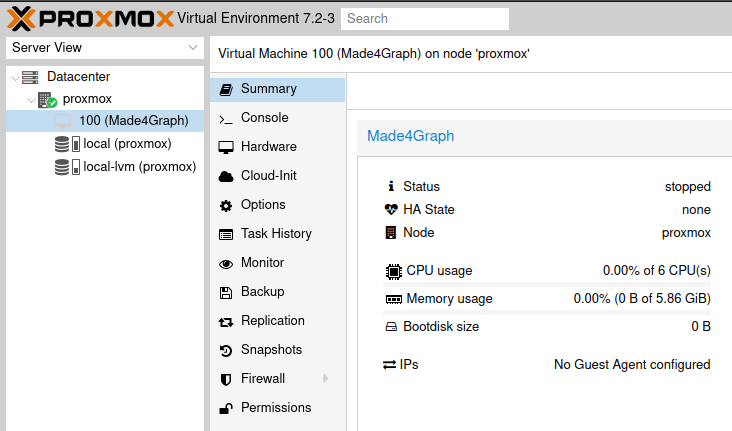Click the Monitor eye icon
The width and height of the screenshot is (732, 431).
[x=225, y=263]
